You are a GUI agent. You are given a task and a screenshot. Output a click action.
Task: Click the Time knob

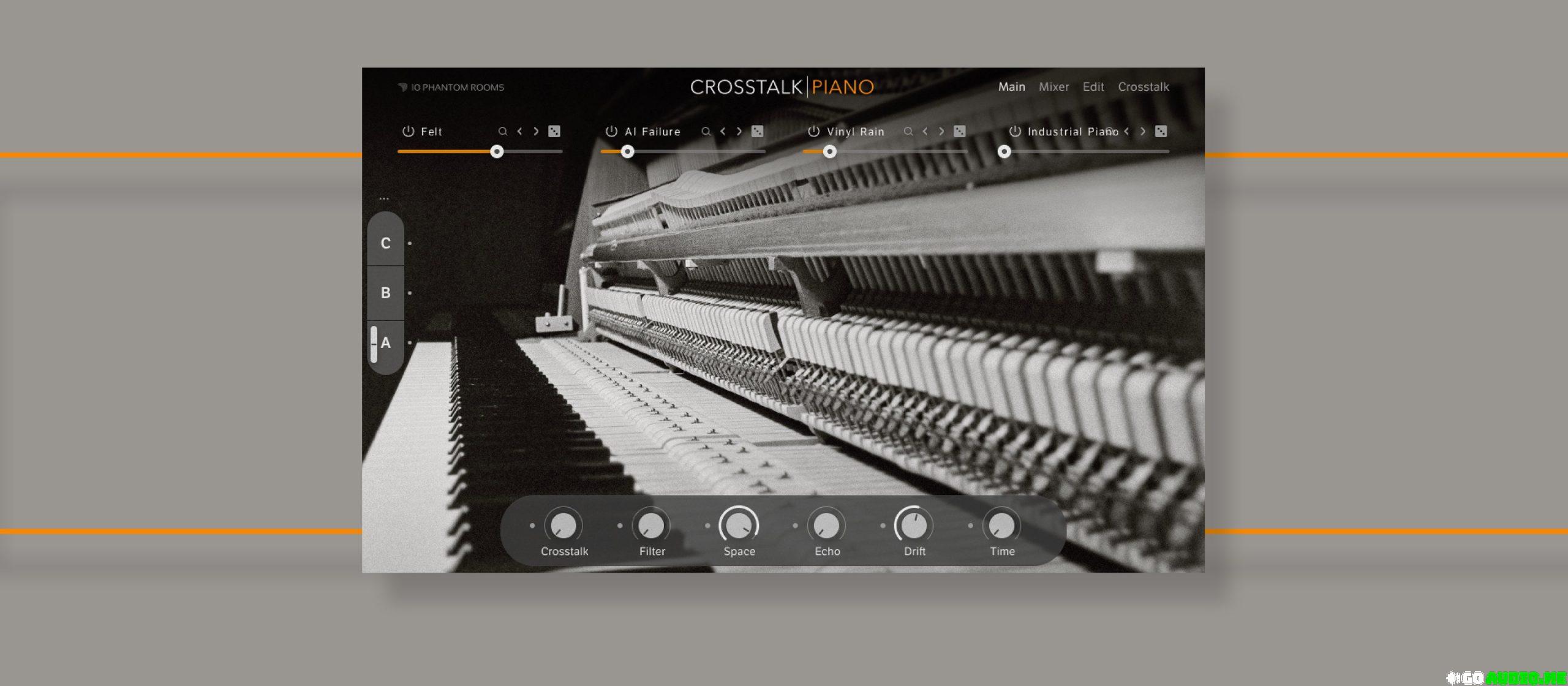click(1001, 525)
